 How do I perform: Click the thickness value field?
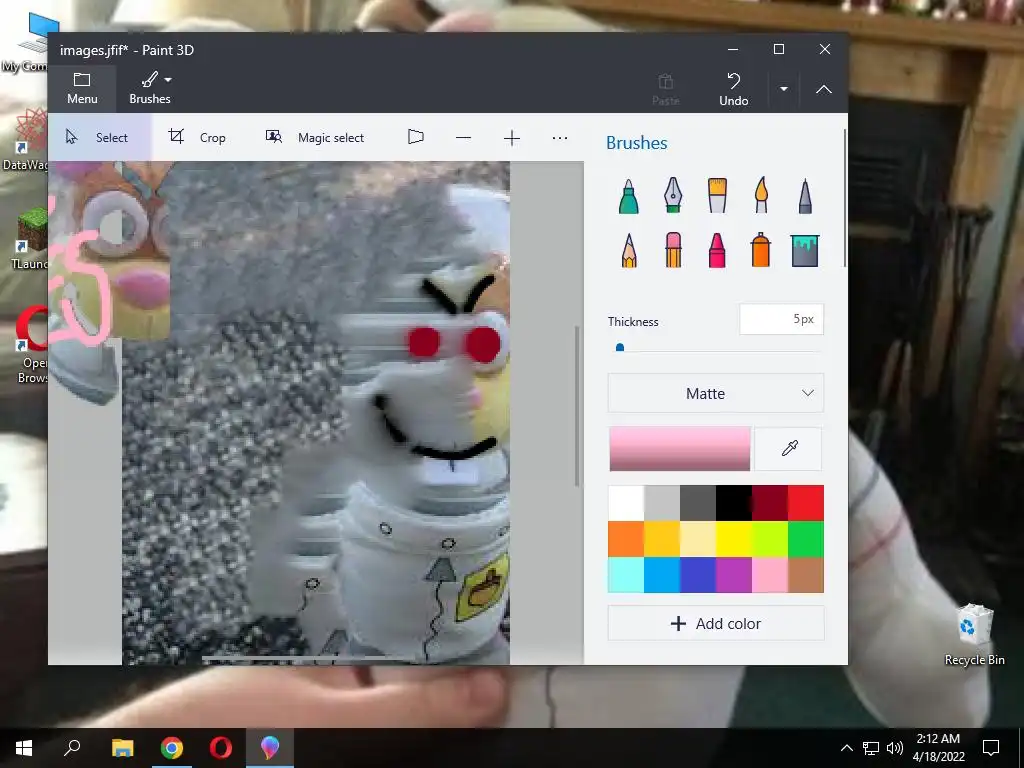(782, 319)
